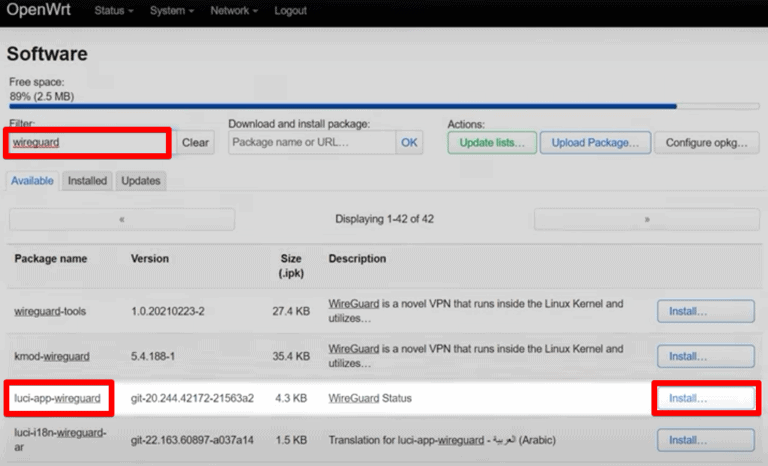Click the Logout menu item
This screenshot has width=768, height=466.
290,10
